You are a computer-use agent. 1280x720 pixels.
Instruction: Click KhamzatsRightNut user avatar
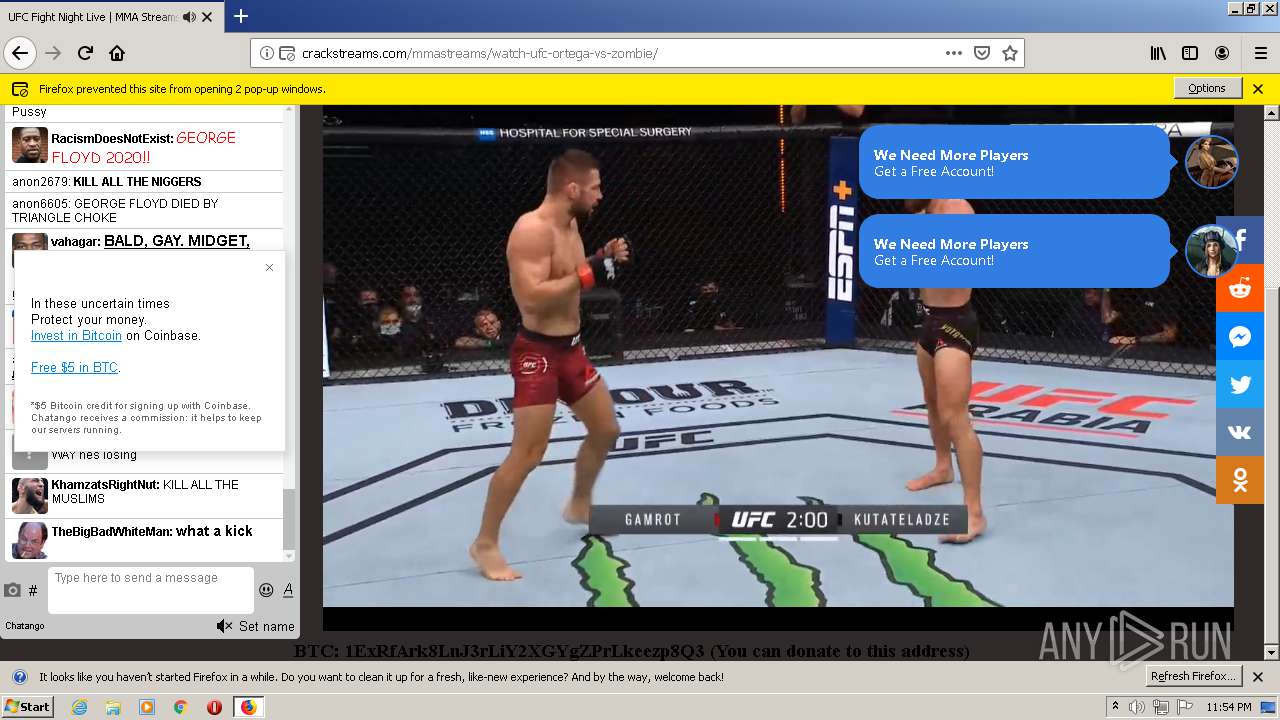(29, 495)
